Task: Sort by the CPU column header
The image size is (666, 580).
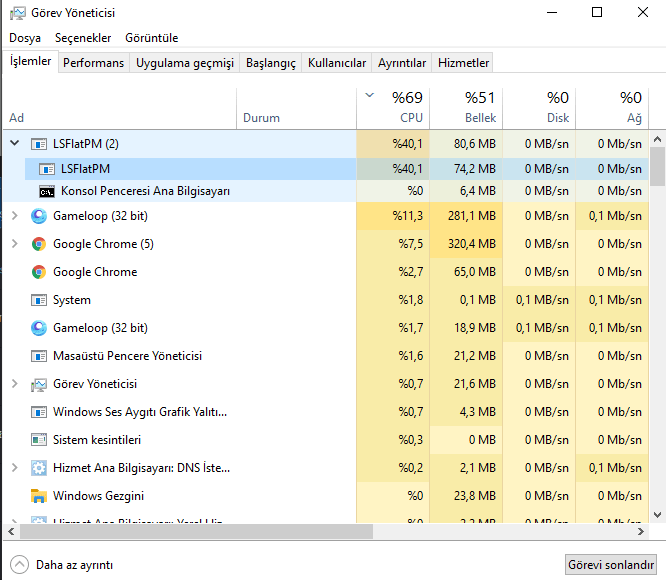Action: pyautogui.click(x=393, y=109)
